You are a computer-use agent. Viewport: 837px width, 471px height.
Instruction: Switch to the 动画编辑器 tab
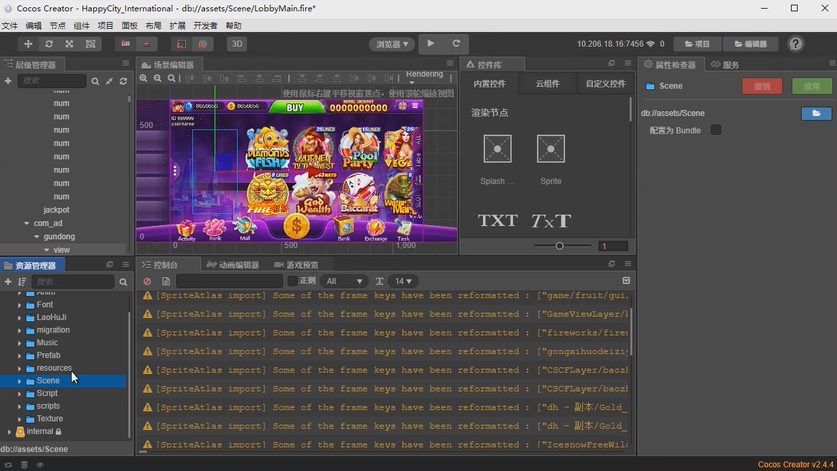coord(232,265)
